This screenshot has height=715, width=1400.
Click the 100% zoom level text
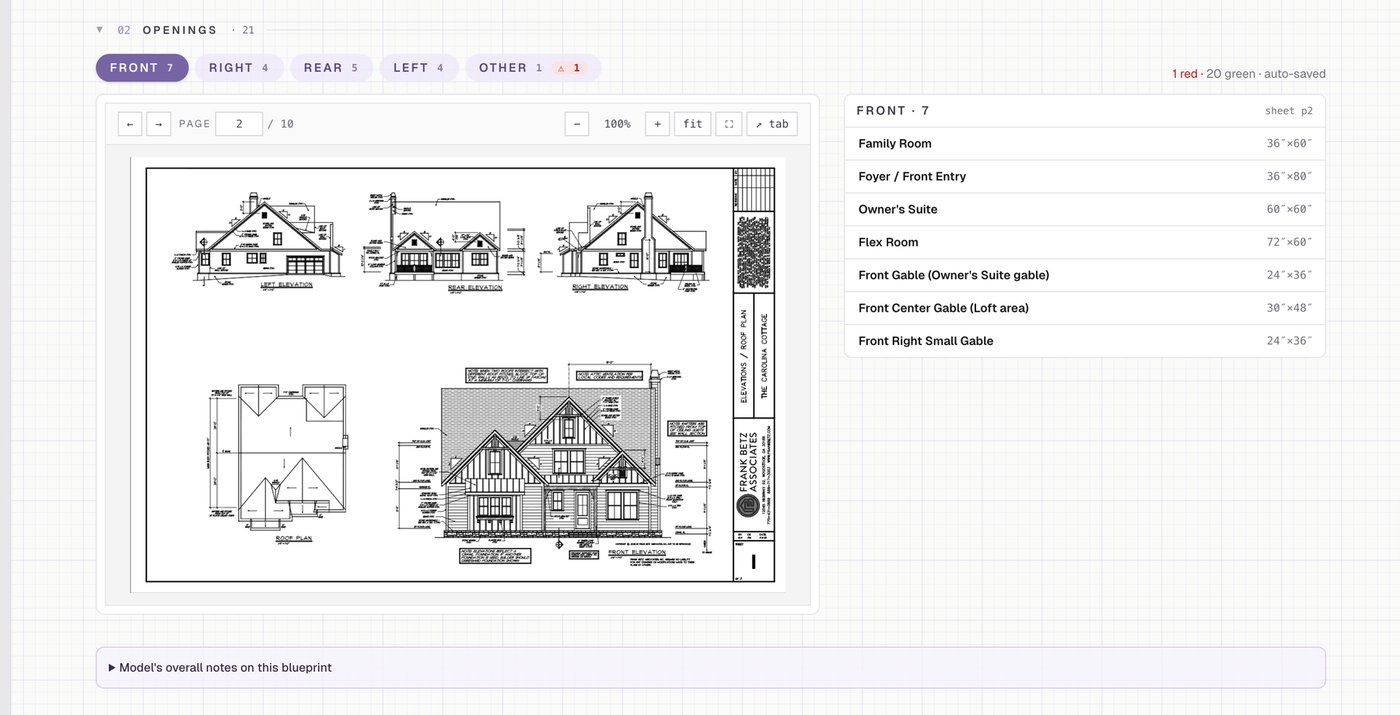(617, 124)
